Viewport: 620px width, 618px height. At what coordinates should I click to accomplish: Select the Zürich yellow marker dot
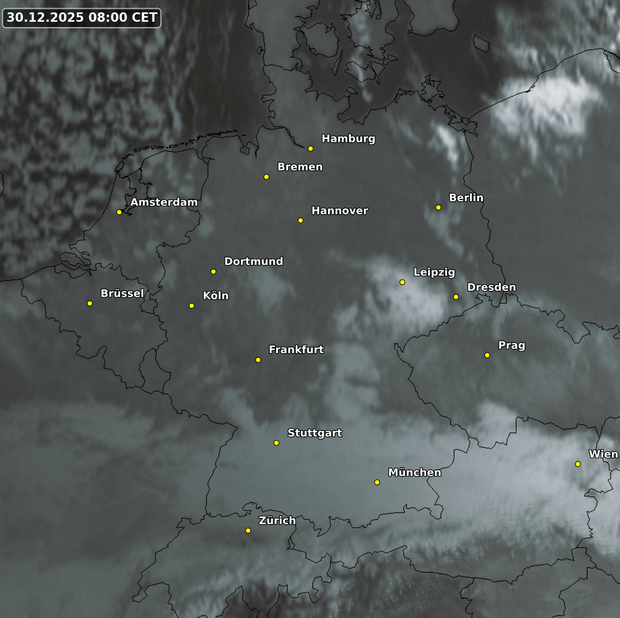point(248,531)
